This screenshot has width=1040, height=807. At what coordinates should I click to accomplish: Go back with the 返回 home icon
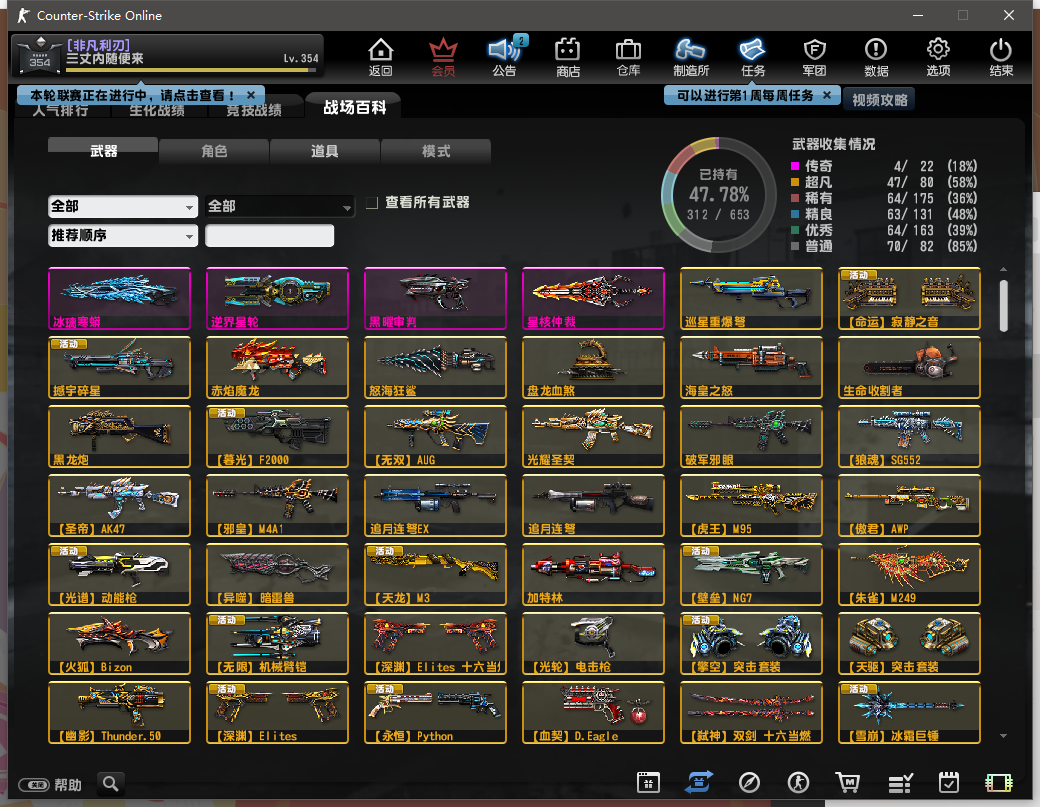point(381,57)
